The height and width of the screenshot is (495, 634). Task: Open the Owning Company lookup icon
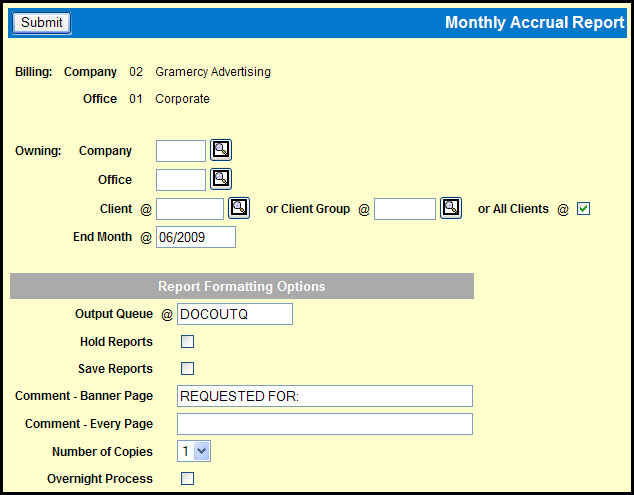coord(221,151)
